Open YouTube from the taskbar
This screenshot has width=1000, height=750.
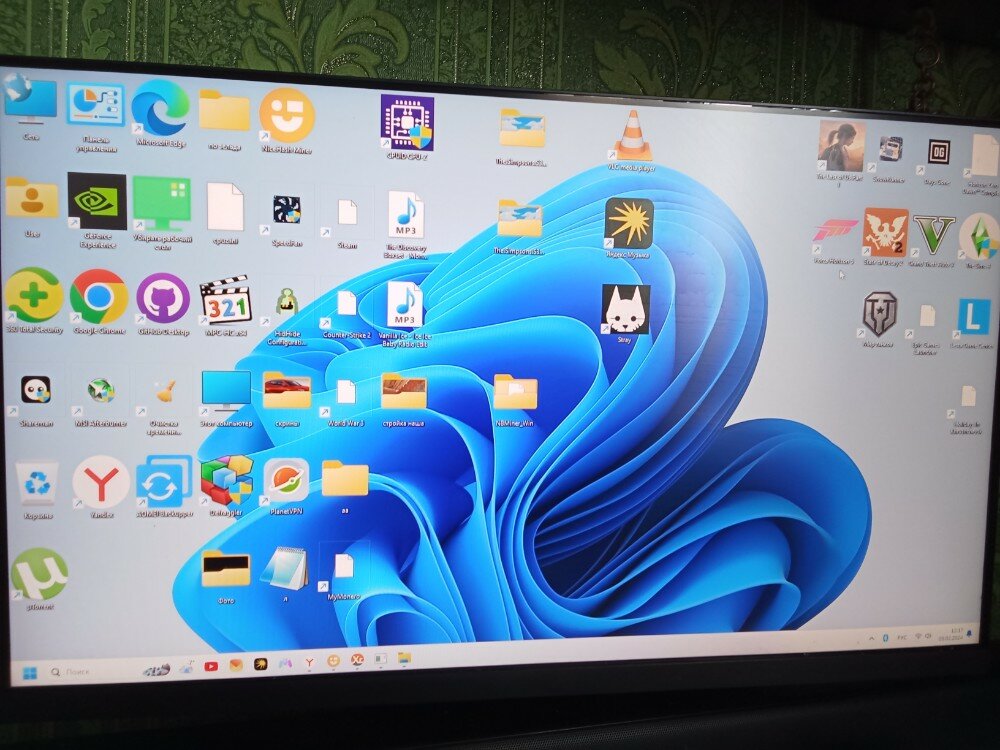pyautogui.click(x=211, y=666)
